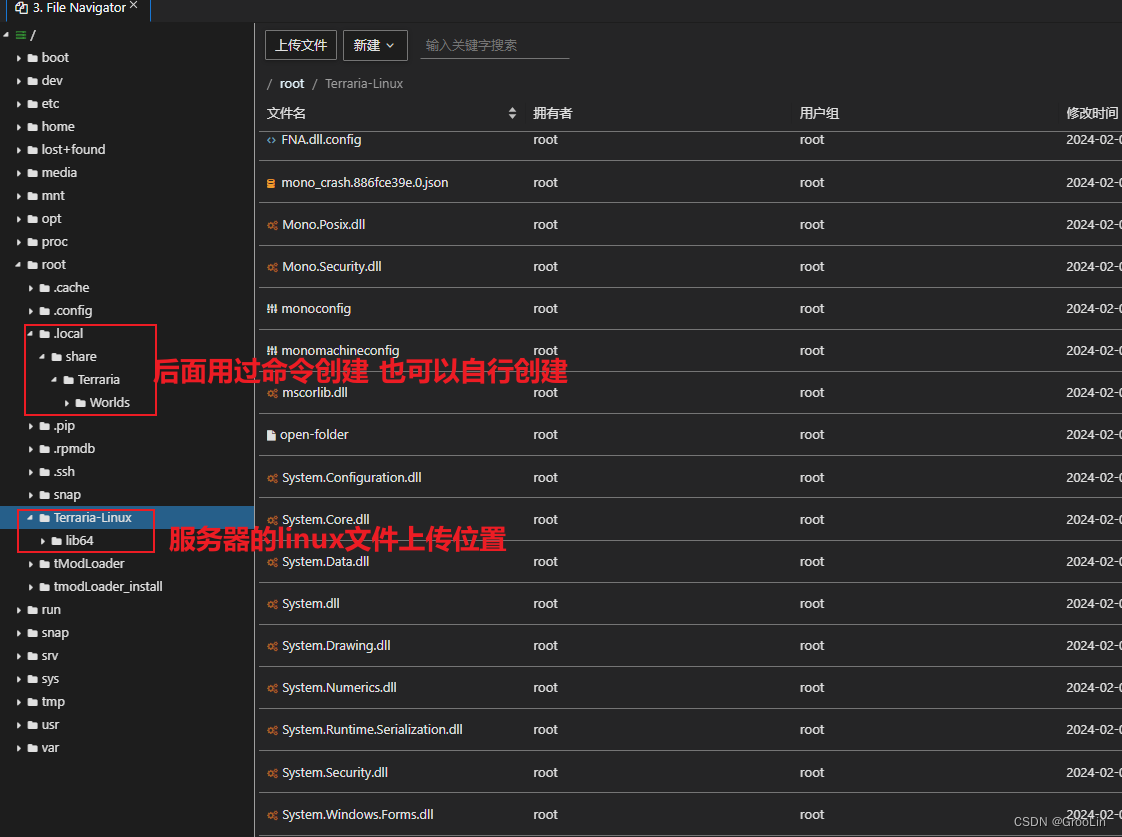1122x837 pixels.
Task: Click the System.Windows.Forms.dll gear icon
Action: coord(272,816)
